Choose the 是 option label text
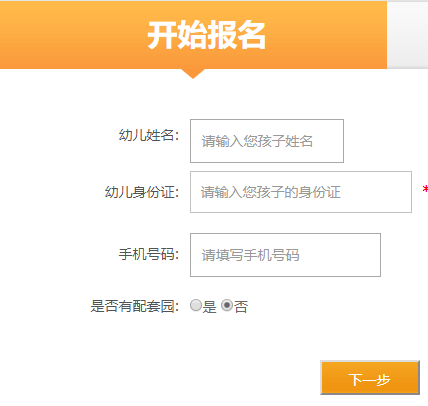Screen dimensions: 428x406 pyautogui.click(x=210, y=307)
